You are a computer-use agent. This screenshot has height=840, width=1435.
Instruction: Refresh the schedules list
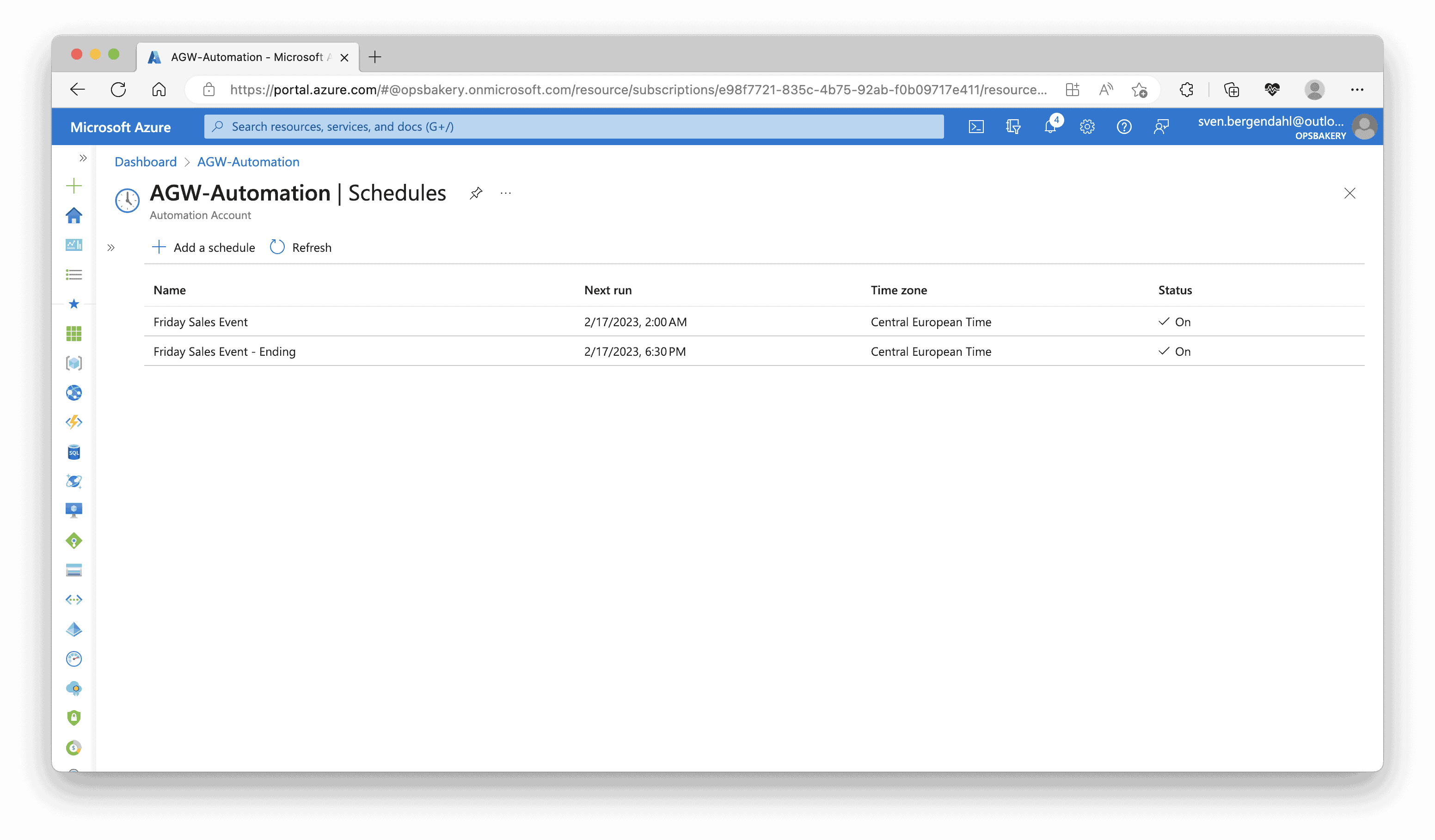click(x=300, y=247)
